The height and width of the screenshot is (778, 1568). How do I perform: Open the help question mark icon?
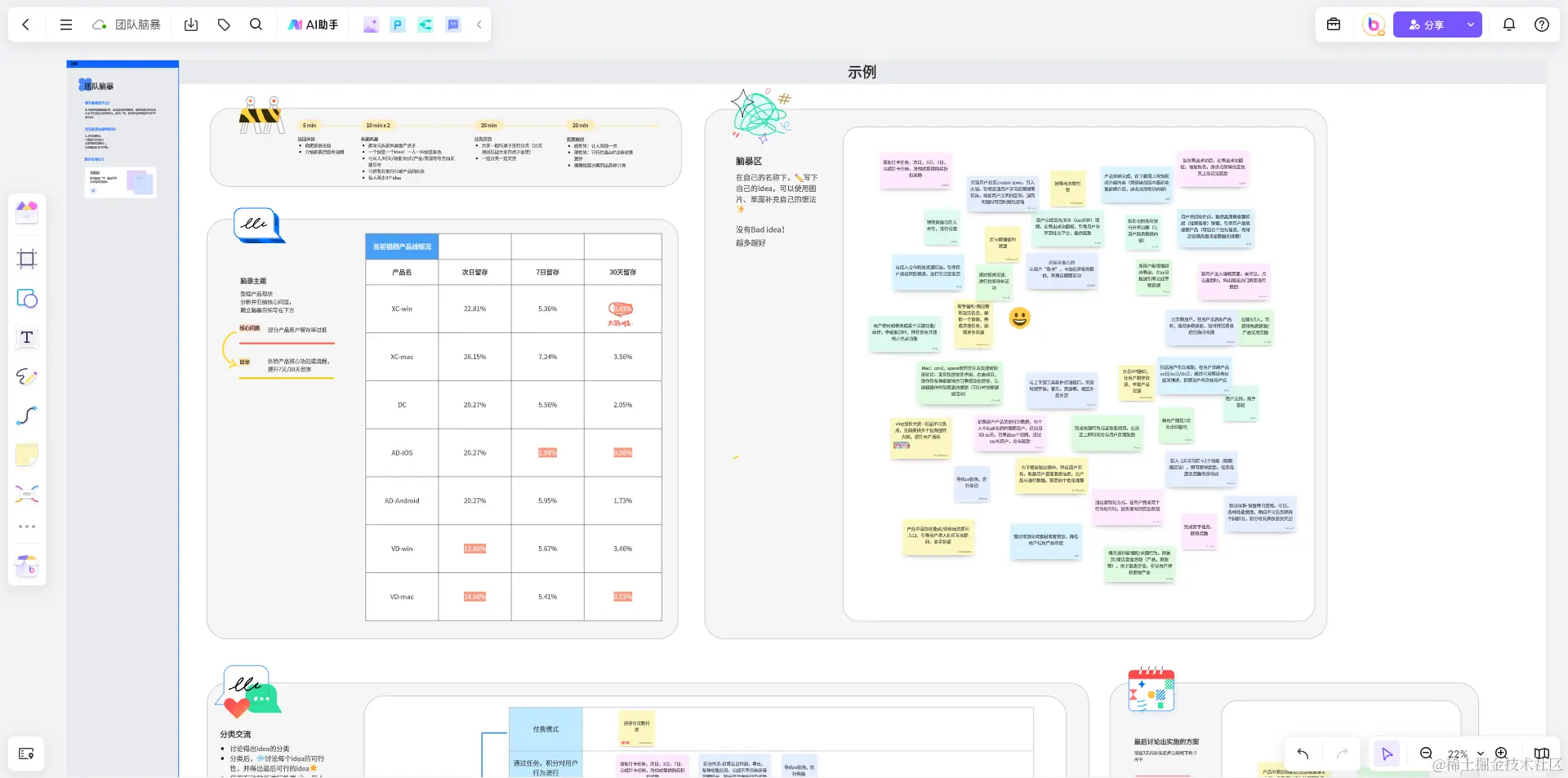pos(1542,24)
